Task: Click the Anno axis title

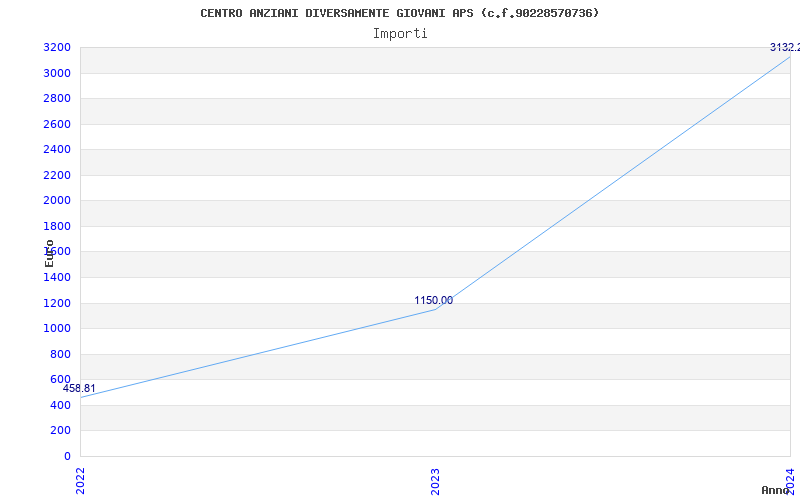Action: coord(775,490)
